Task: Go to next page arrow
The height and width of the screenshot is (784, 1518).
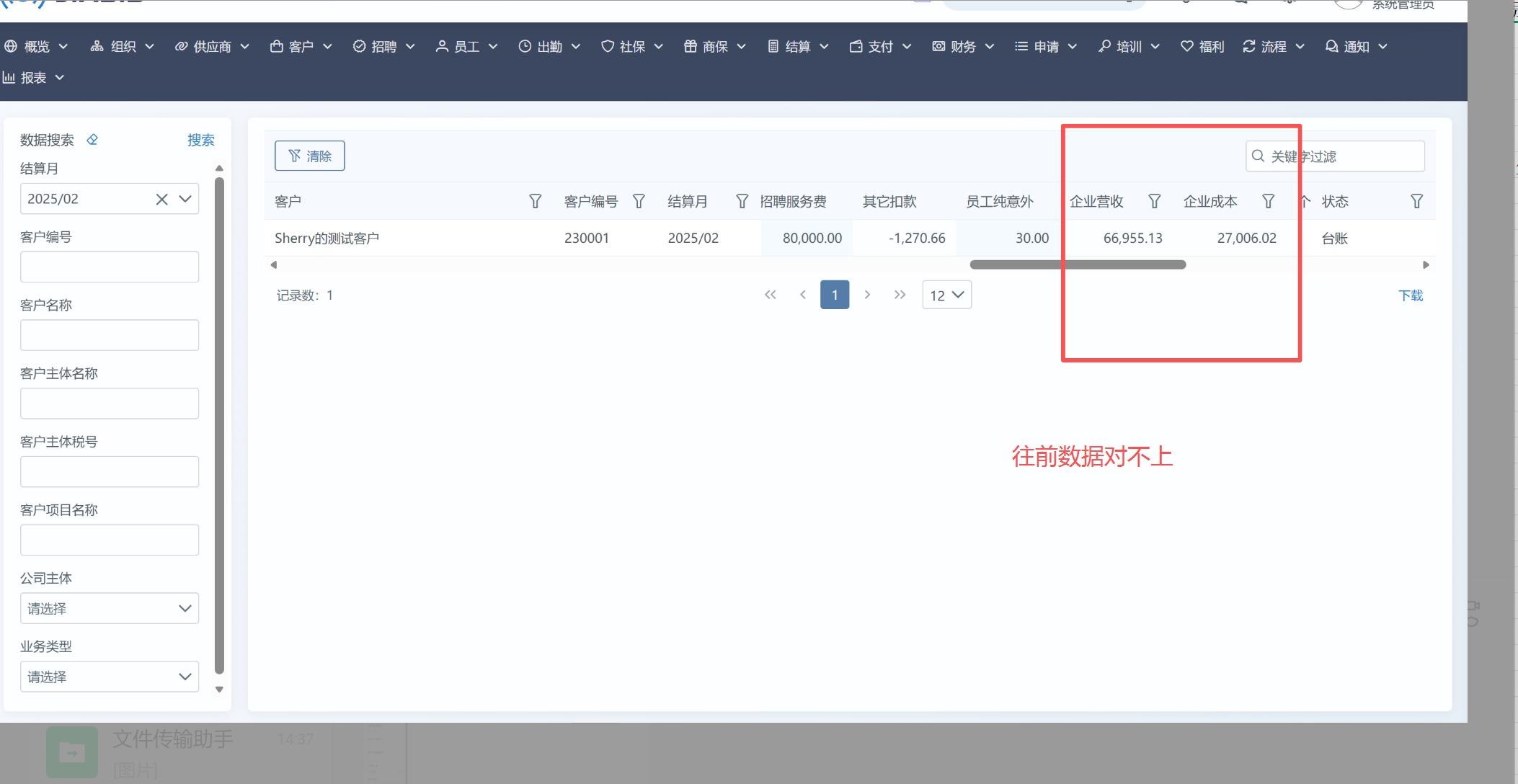Action: [x=867, y=295]
